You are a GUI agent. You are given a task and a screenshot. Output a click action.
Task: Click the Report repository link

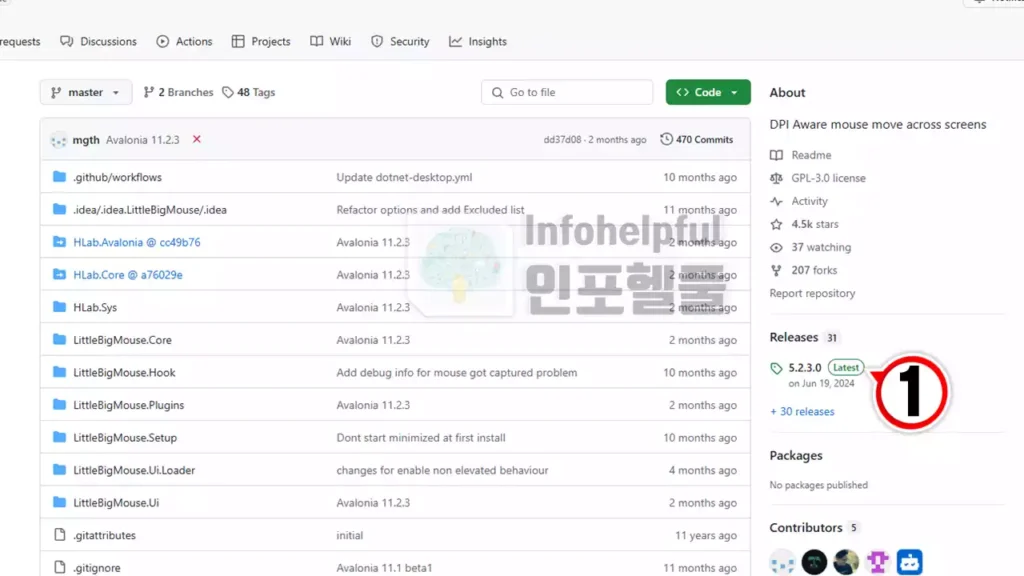(x=812, y=293)
